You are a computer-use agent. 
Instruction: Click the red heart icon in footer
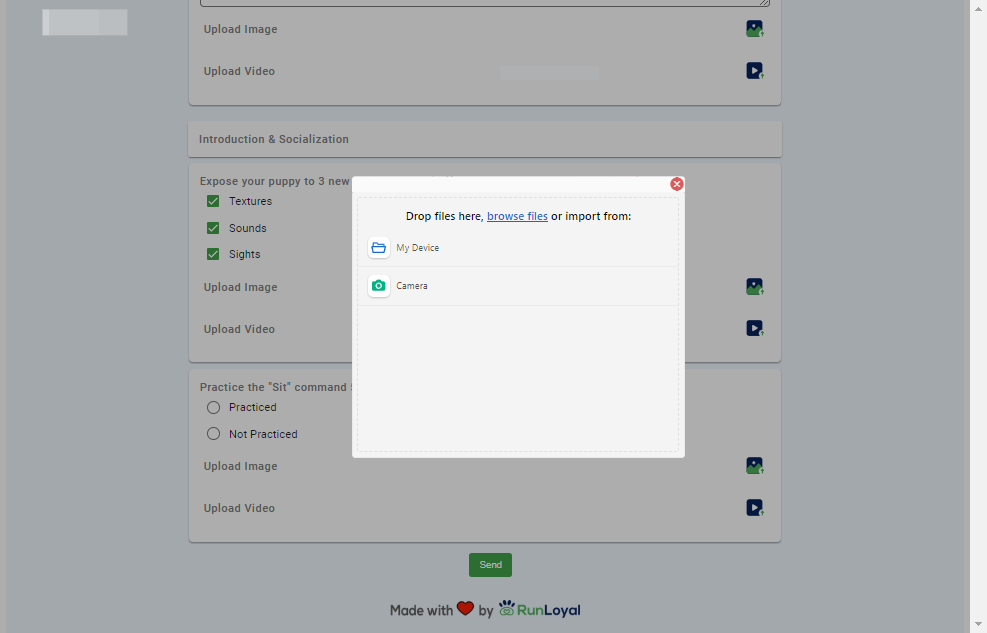[465, 608]
